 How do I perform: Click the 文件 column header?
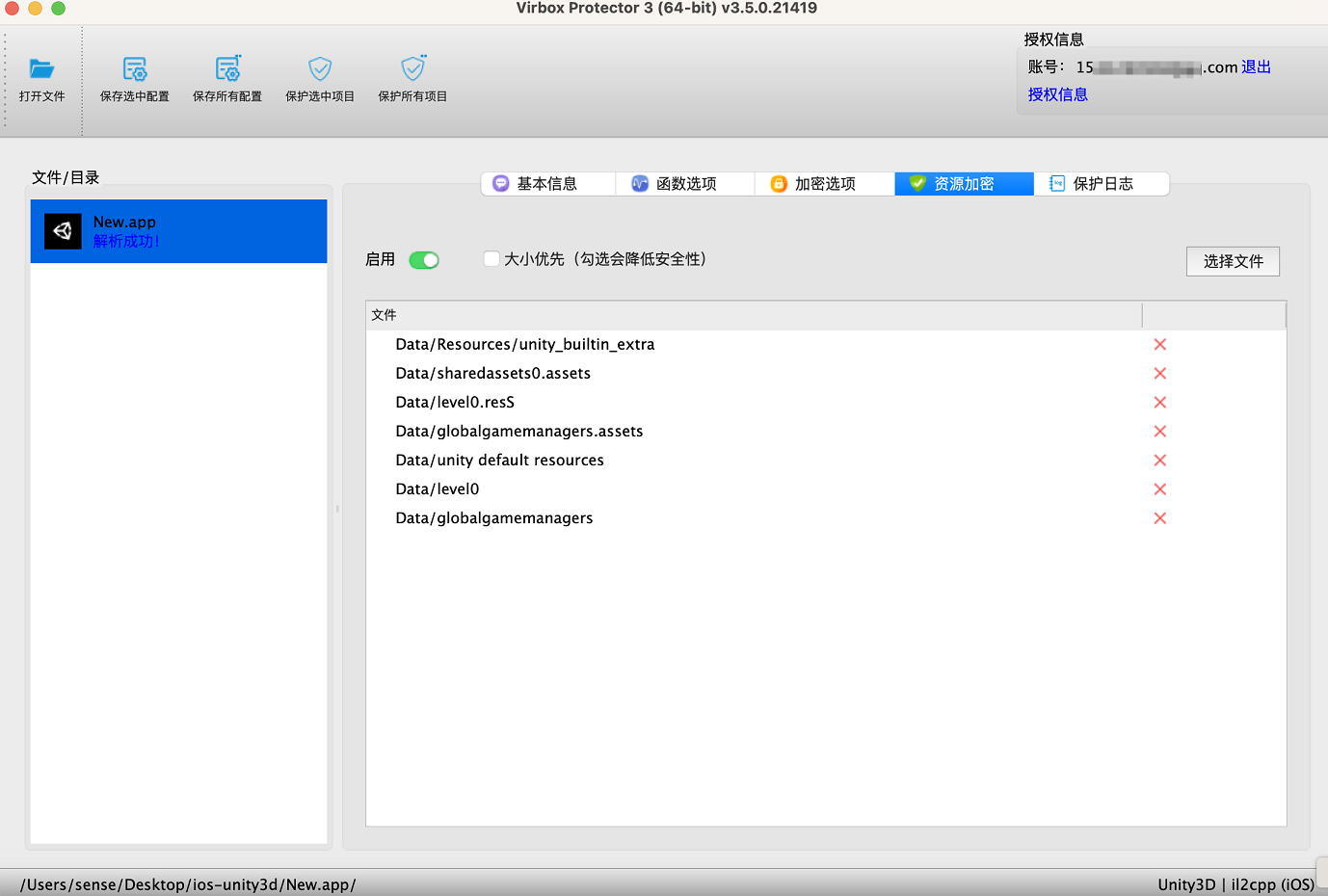tap(754, 315)
